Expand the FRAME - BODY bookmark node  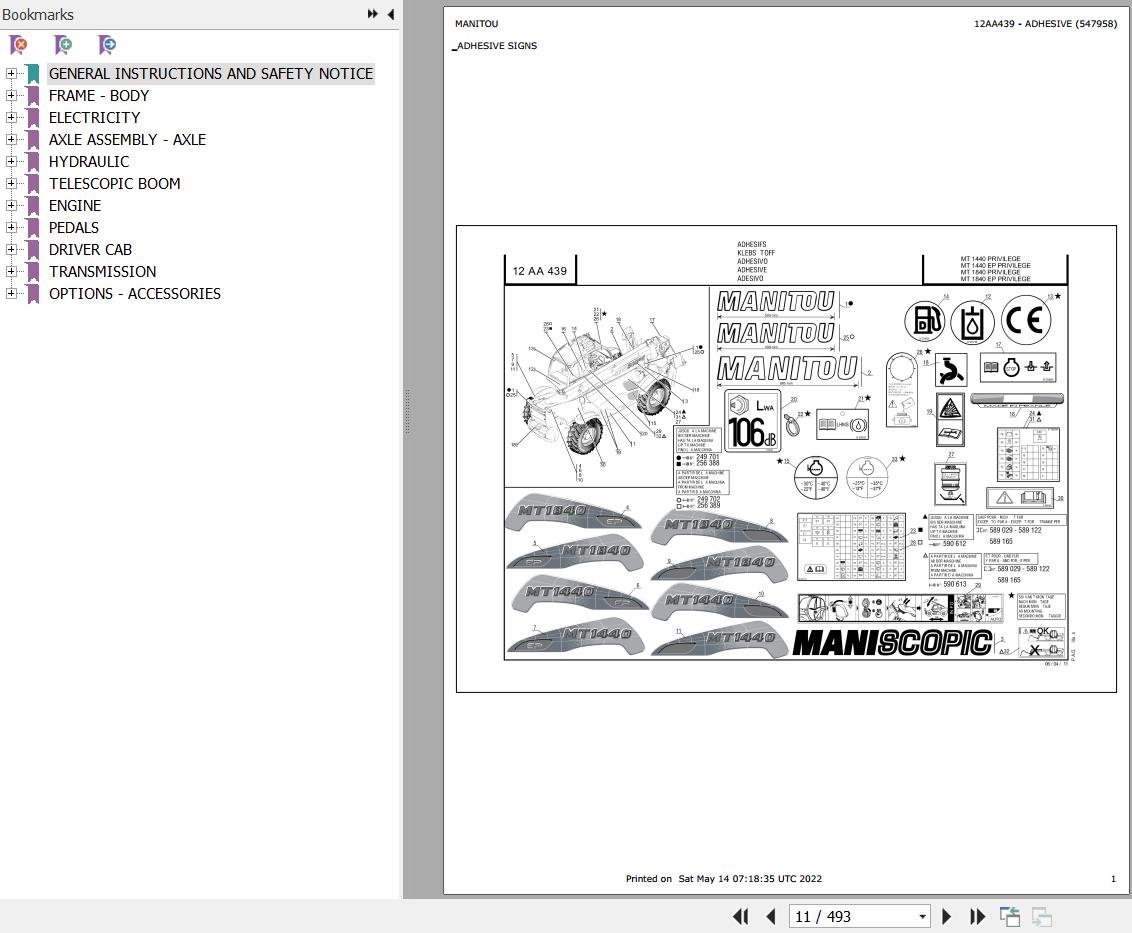point(11,95)
